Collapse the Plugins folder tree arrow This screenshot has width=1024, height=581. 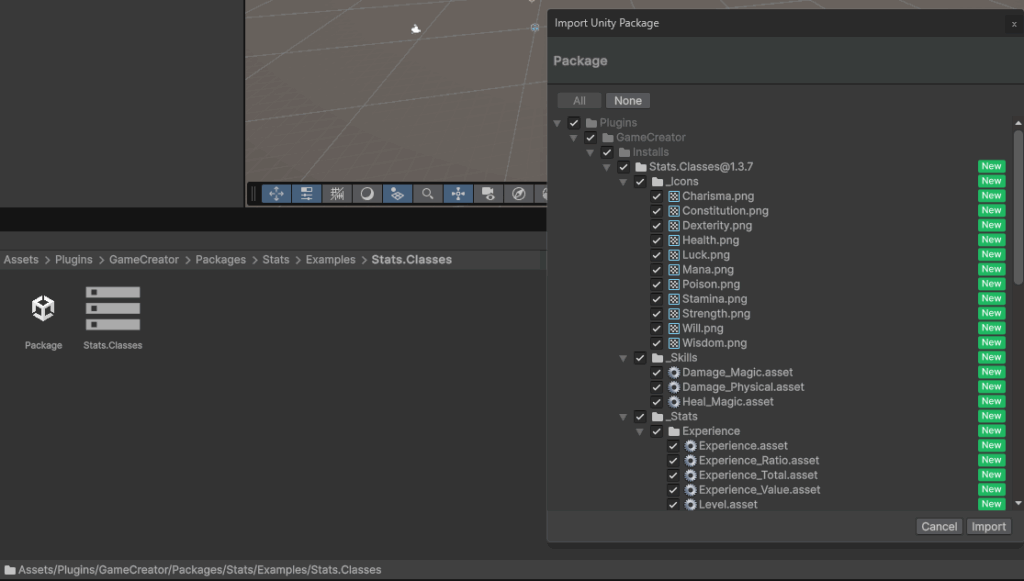(557, 123)
